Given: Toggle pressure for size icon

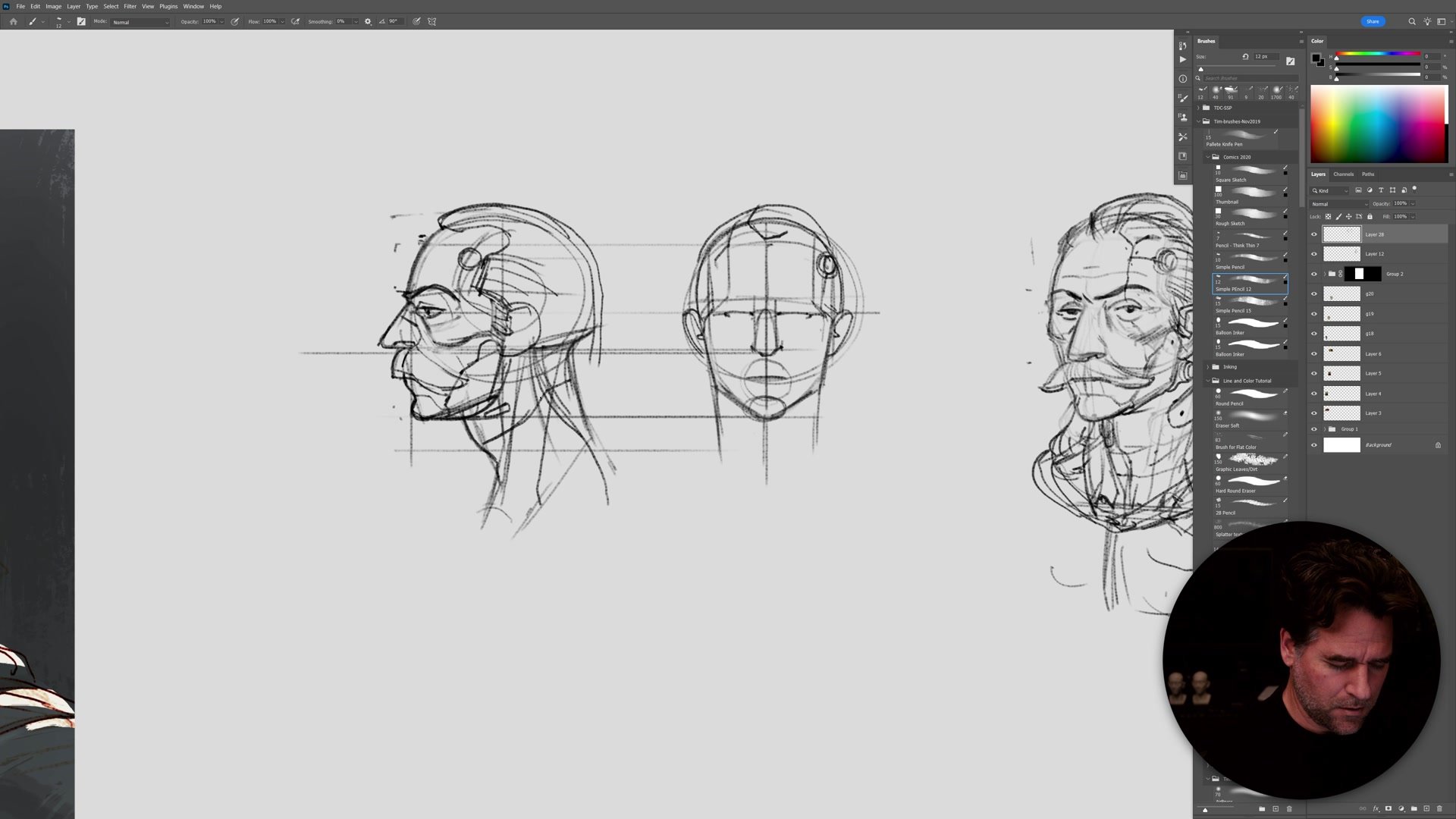Looking at the screenshot, I should pos(416,22).
